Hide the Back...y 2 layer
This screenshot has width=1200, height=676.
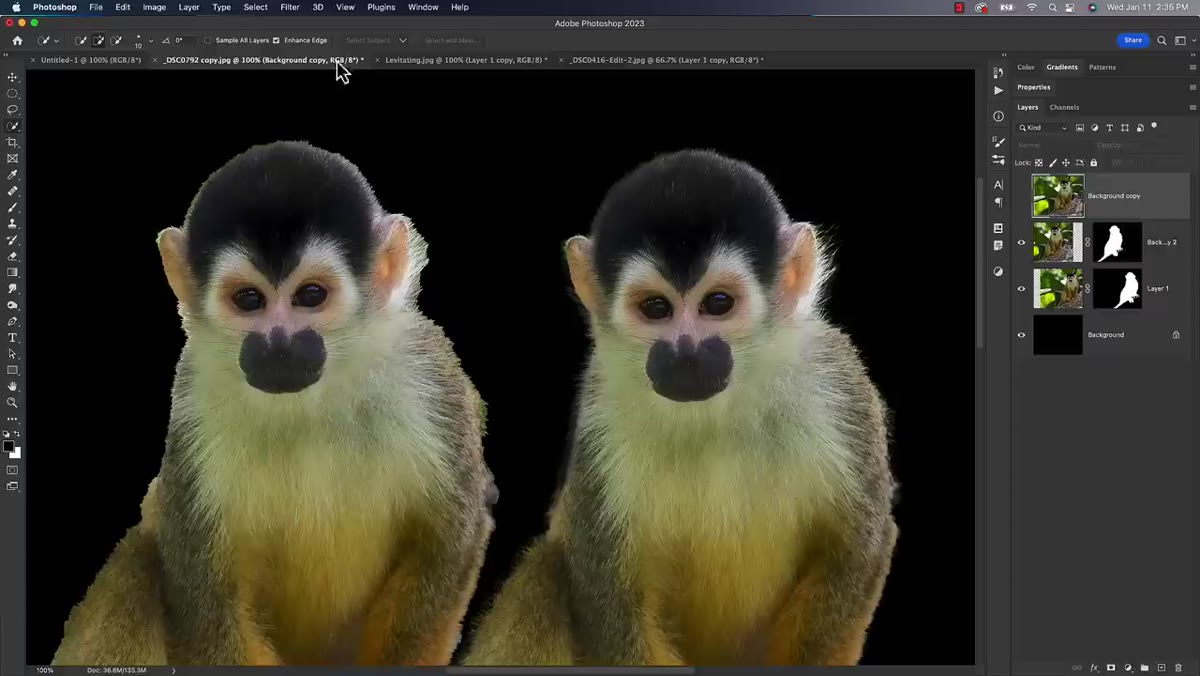pyautogui.click(x=1021, y=242)
